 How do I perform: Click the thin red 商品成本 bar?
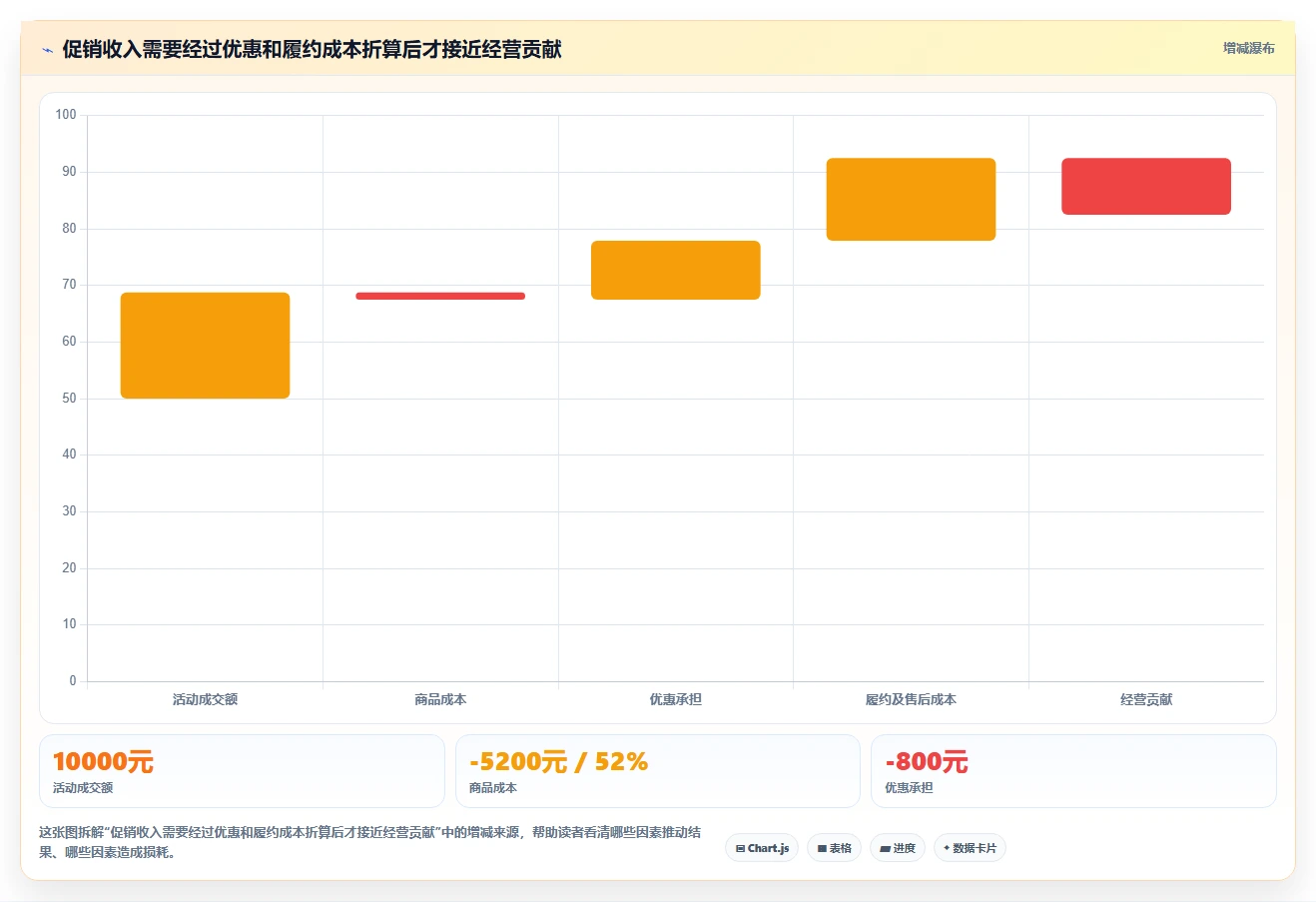[440, 296]
